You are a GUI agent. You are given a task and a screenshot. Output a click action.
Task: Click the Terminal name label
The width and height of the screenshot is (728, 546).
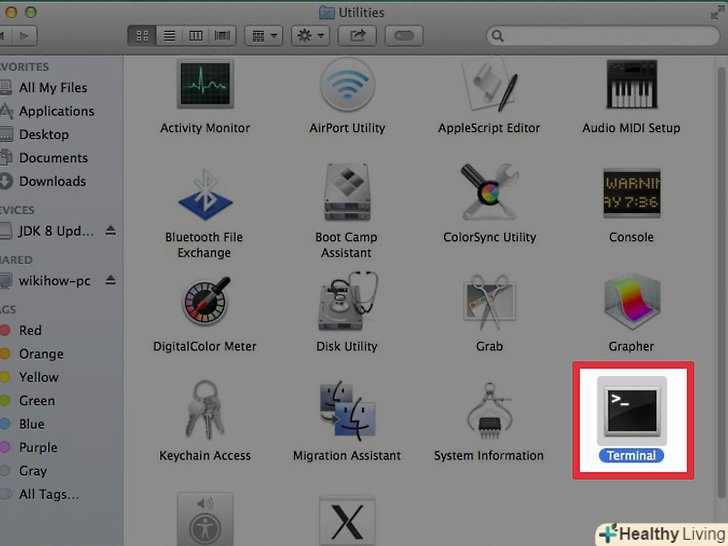631,455
